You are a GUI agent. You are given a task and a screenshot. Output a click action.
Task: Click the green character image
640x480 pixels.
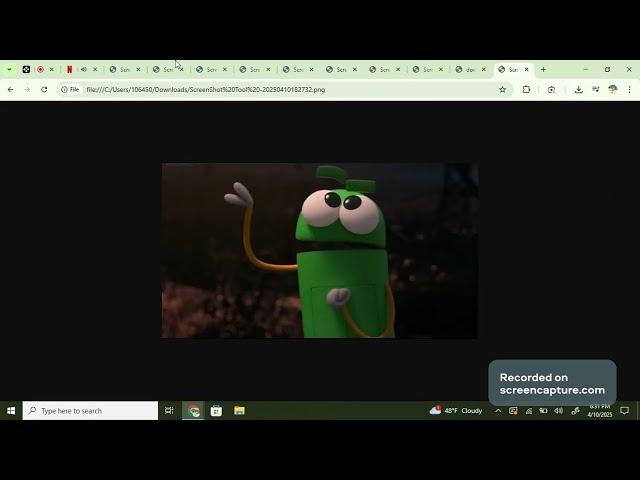320,251
